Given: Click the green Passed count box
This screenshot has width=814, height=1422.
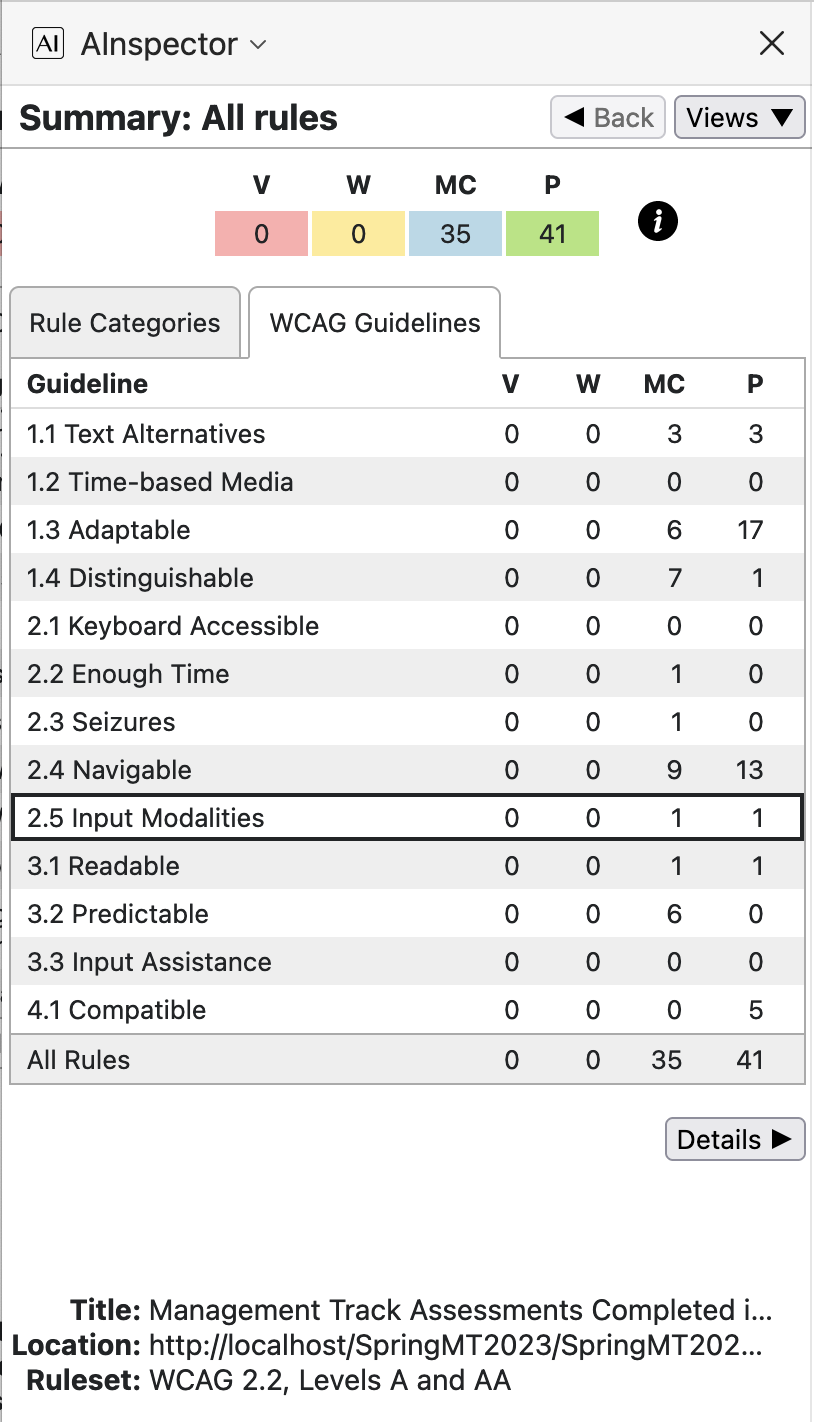Looking at the screenshot, I should (x=552, y=234).
